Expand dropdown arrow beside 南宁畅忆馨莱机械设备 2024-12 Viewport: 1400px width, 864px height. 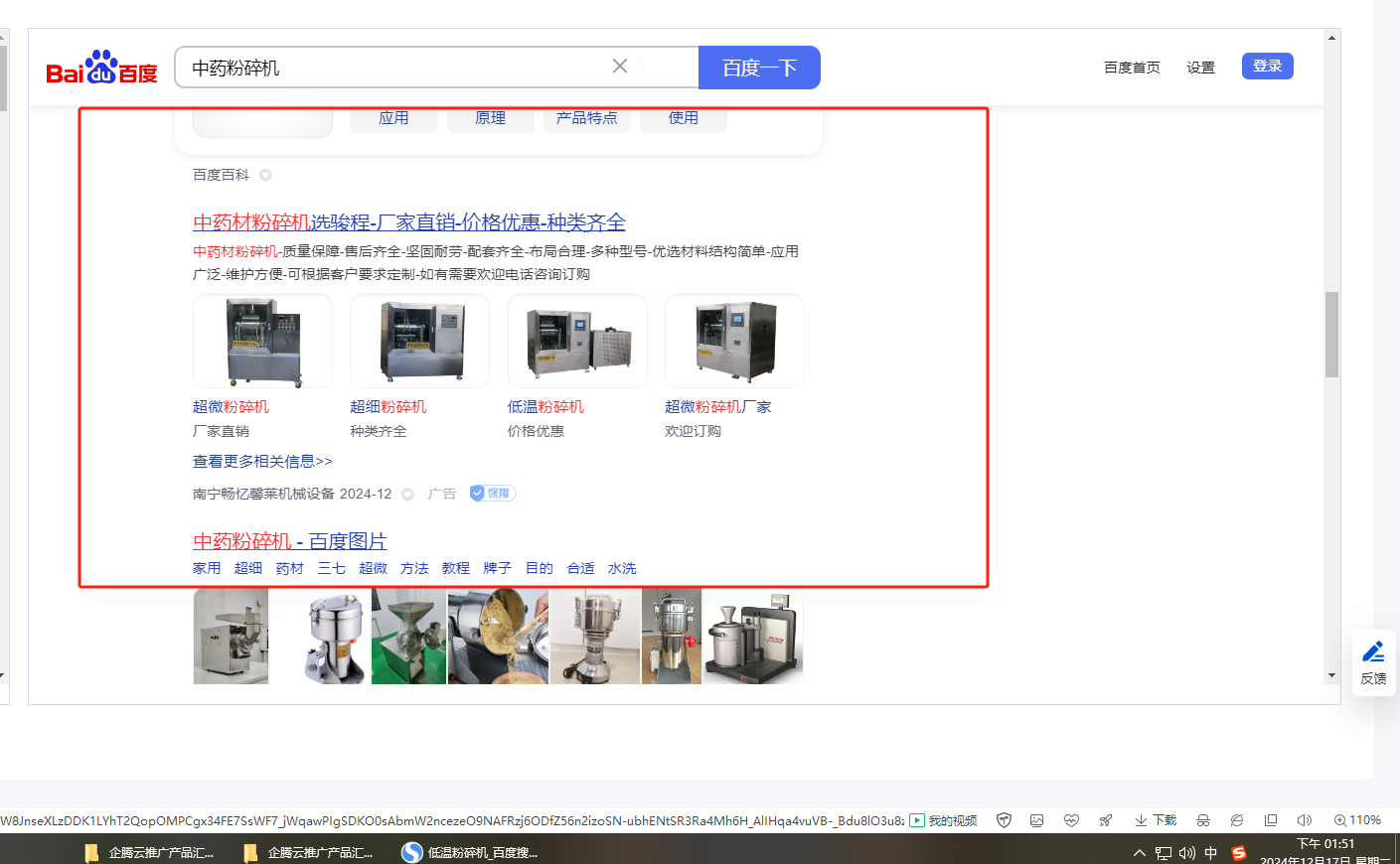(x=407, y=494)
